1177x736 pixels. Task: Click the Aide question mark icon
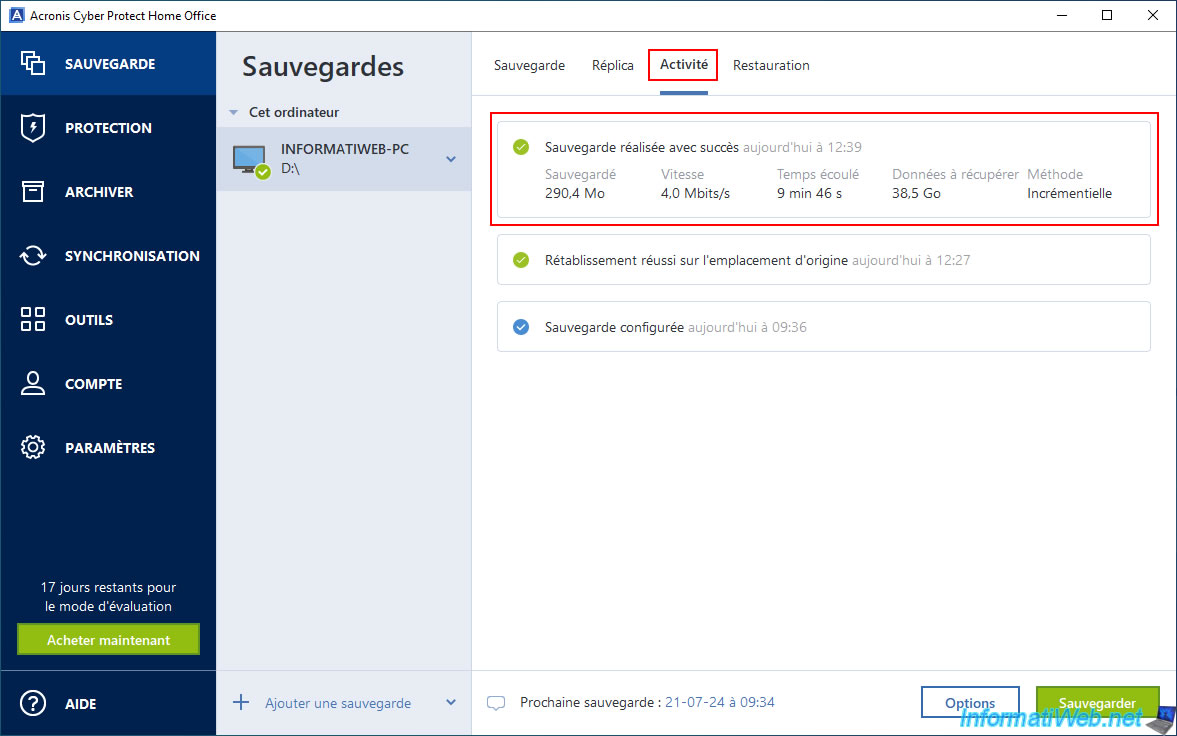[32, 704]
